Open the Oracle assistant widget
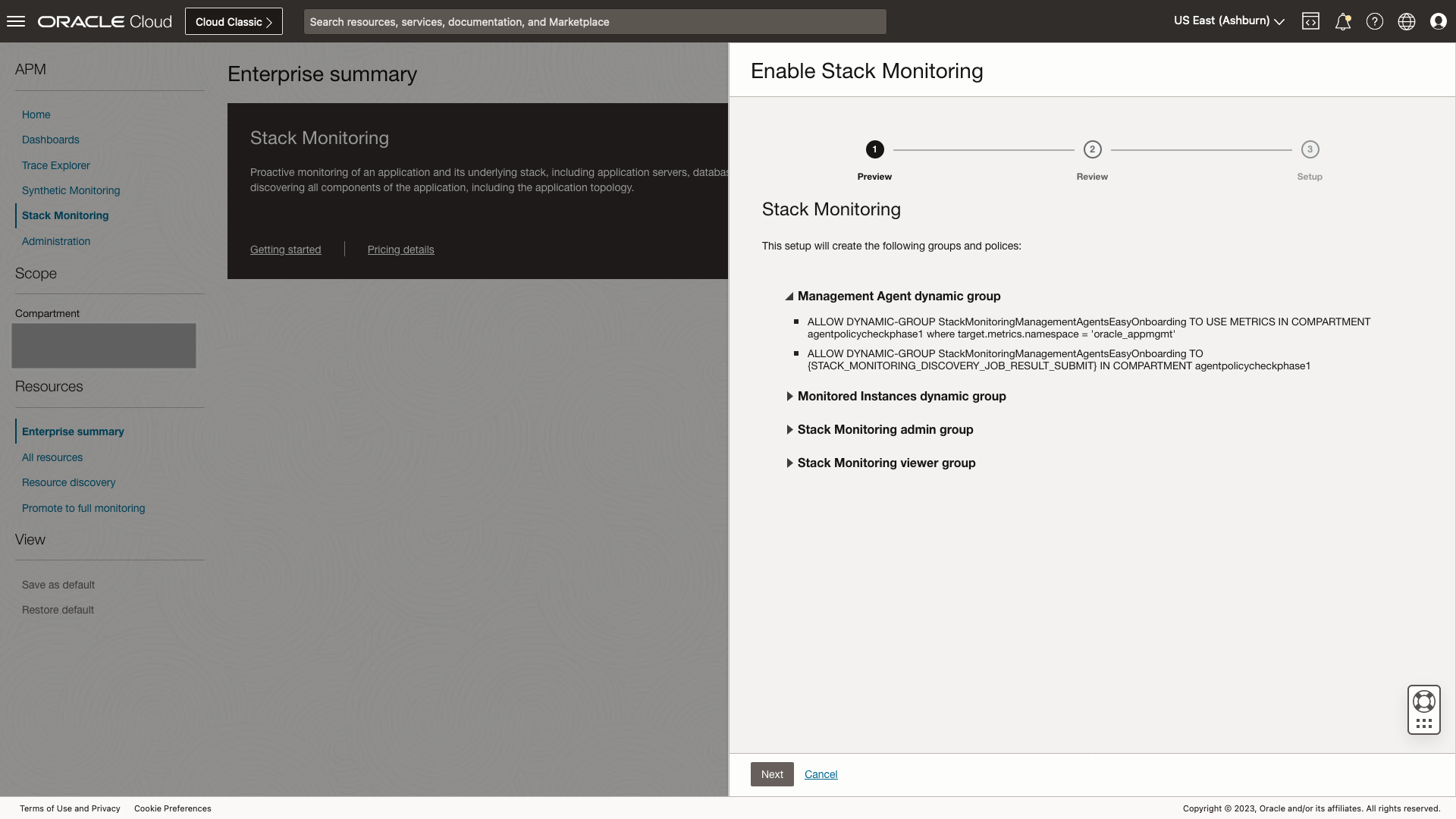This screenshot has height=819, width=1456. pyautogui.click(x=1423, y=710)
